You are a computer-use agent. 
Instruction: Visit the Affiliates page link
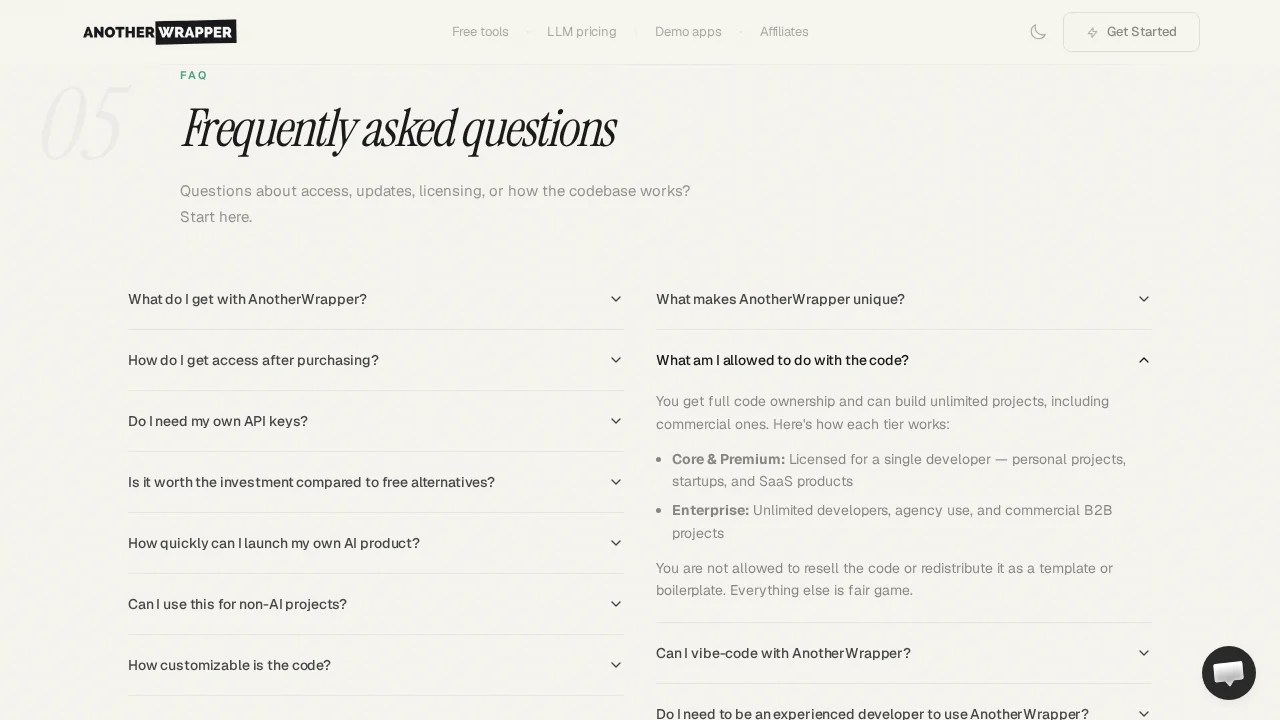click(x=784, y=32)
